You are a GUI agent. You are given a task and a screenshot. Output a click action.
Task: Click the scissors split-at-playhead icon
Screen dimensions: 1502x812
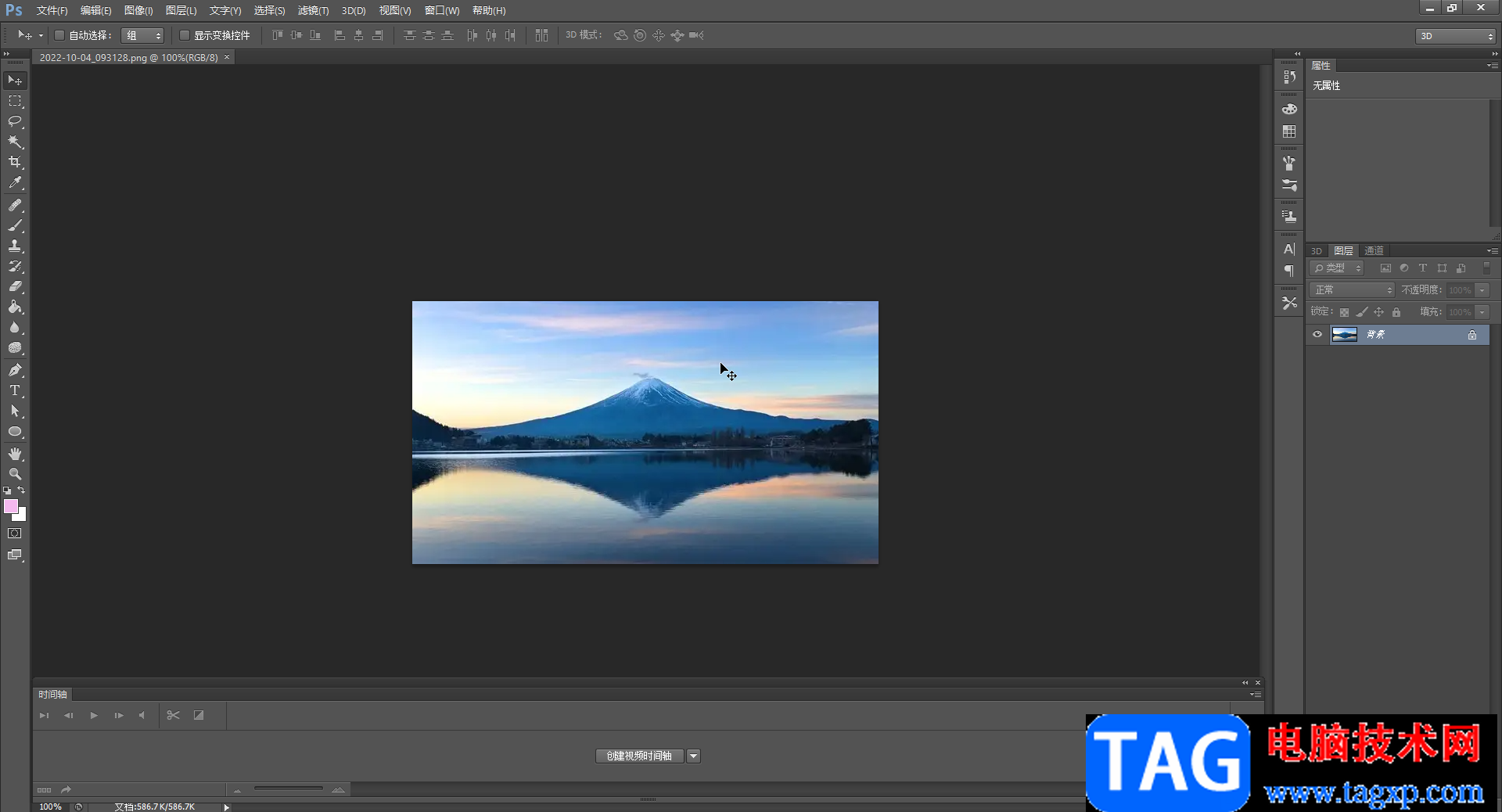click(174, 715)
